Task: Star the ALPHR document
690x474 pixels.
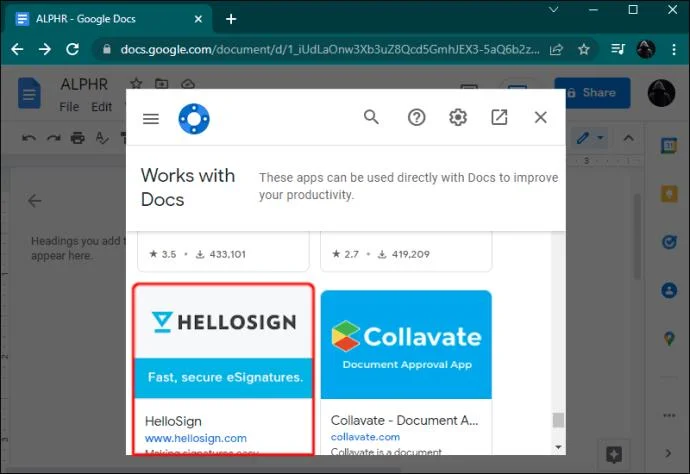Action: pyautogui.click(x=136, y=83)
